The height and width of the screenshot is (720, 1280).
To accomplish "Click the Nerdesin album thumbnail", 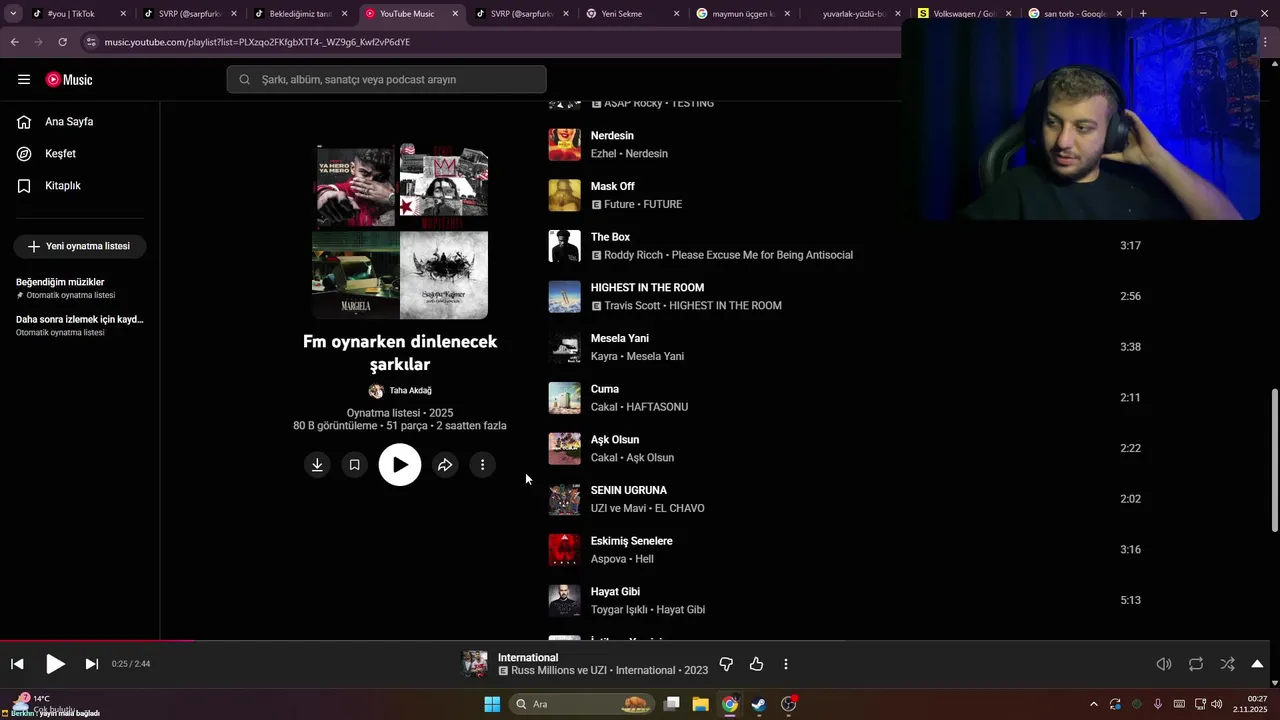I will pyautogui.click(x=564, y=144).
